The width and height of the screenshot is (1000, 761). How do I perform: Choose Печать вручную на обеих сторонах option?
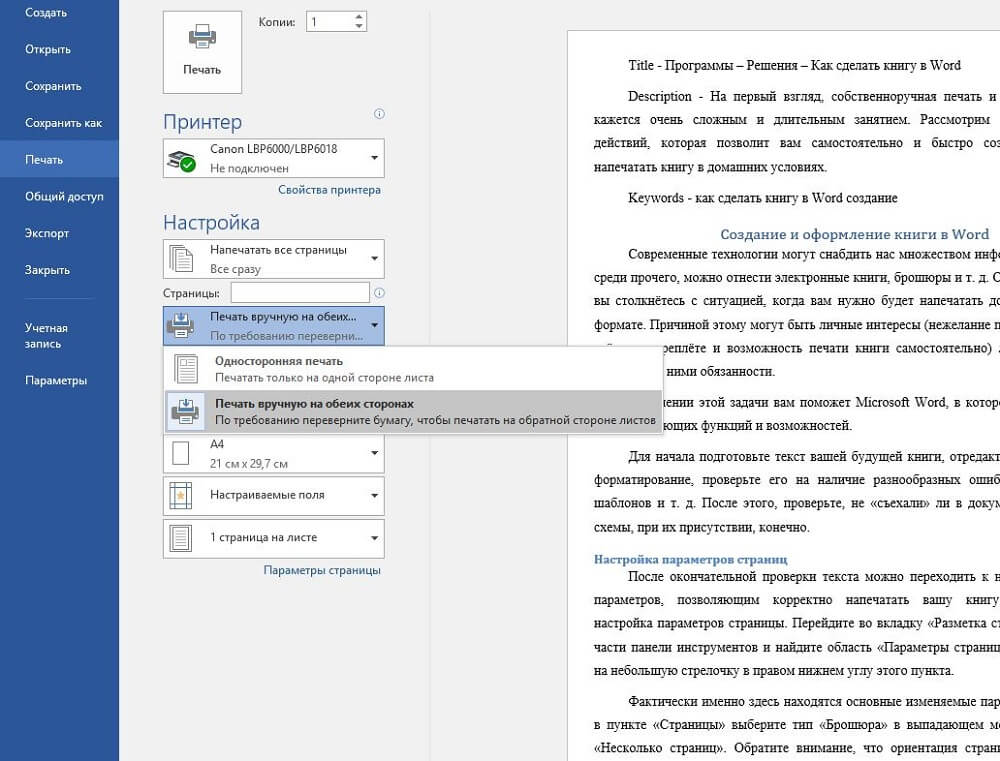(314, 403)
